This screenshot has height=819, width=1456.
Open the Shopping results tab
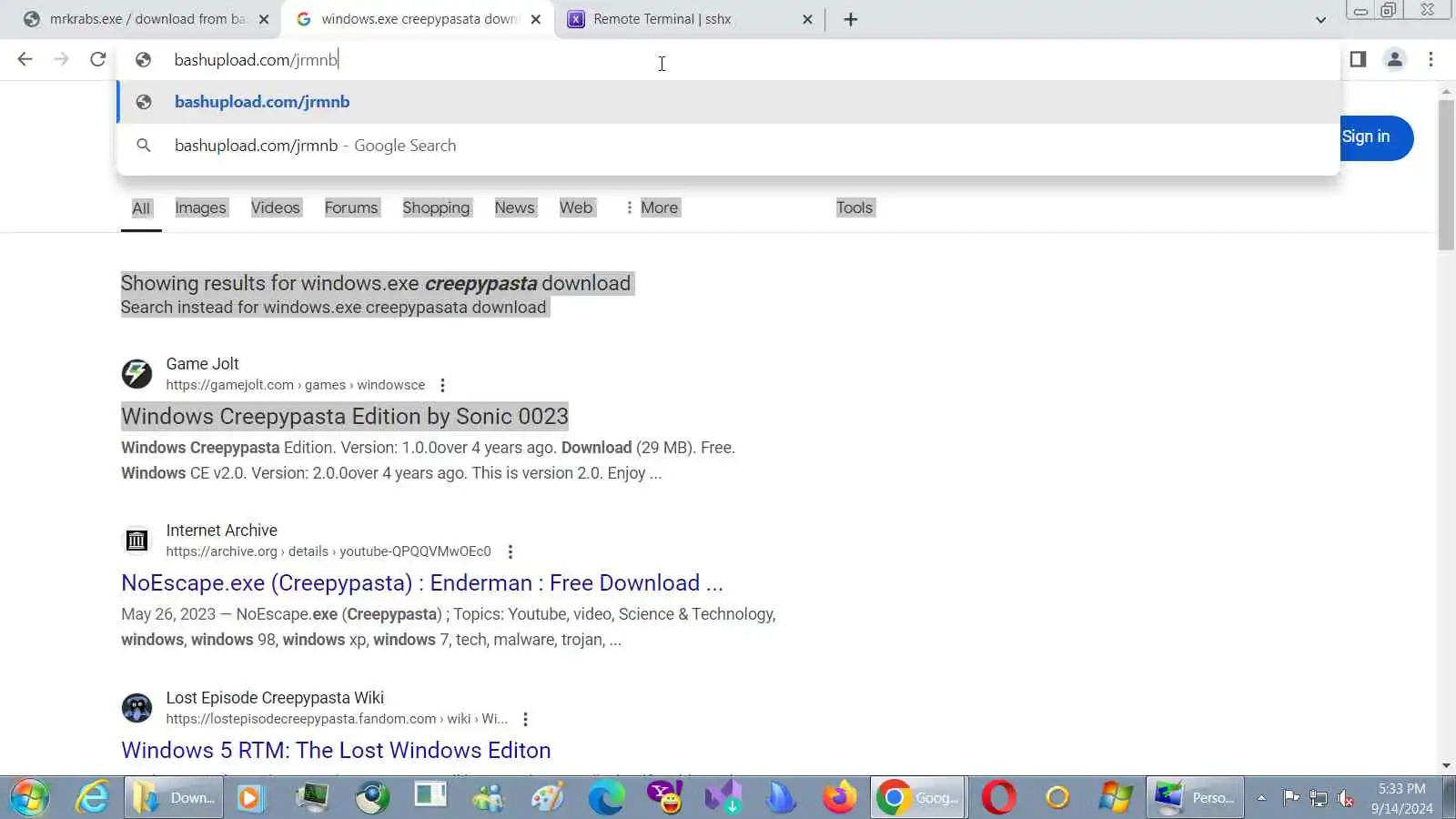coord(436,207)
